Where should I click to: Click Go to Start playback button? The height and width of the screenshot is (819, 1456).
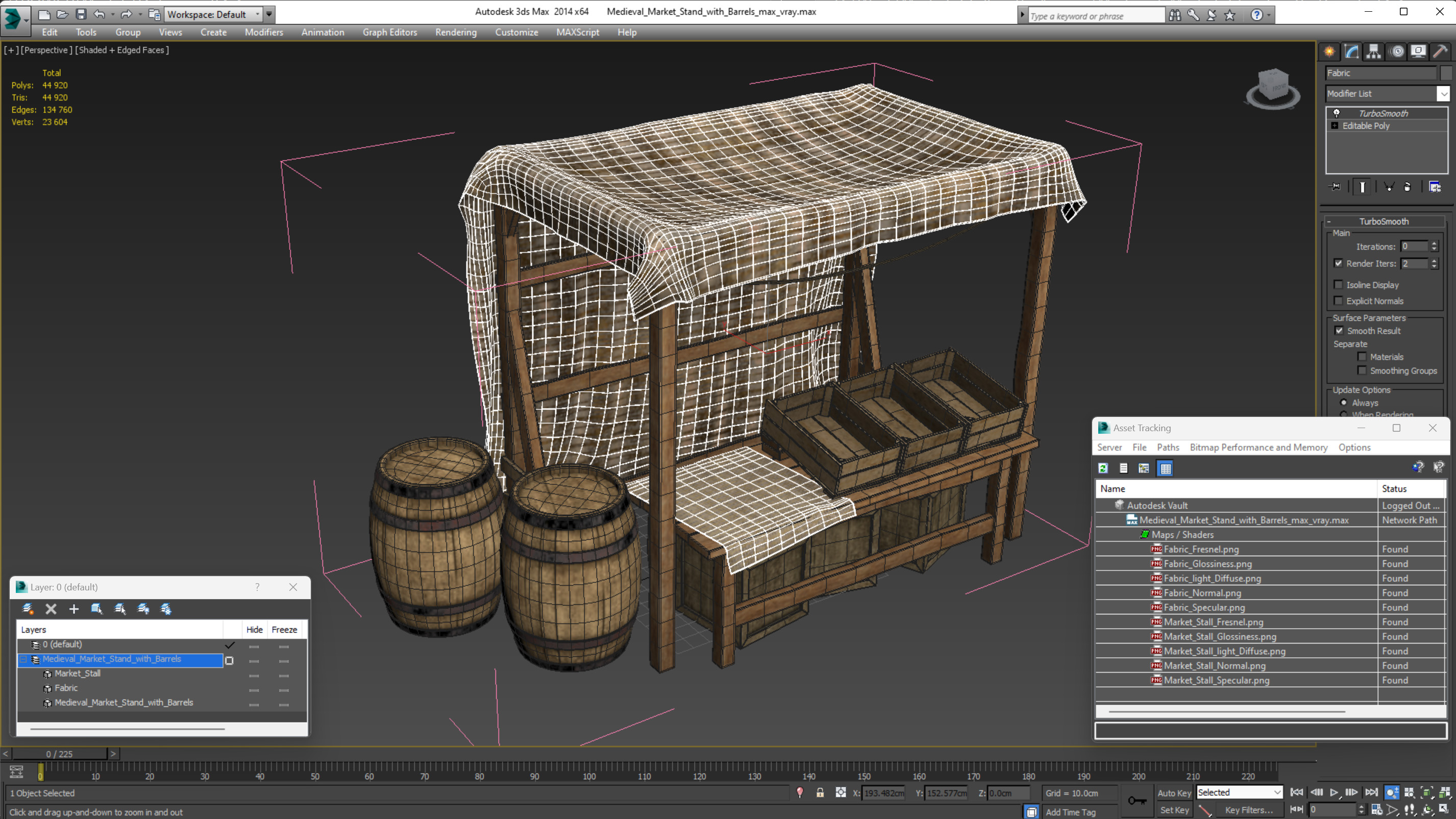[x=1297, y=792]
